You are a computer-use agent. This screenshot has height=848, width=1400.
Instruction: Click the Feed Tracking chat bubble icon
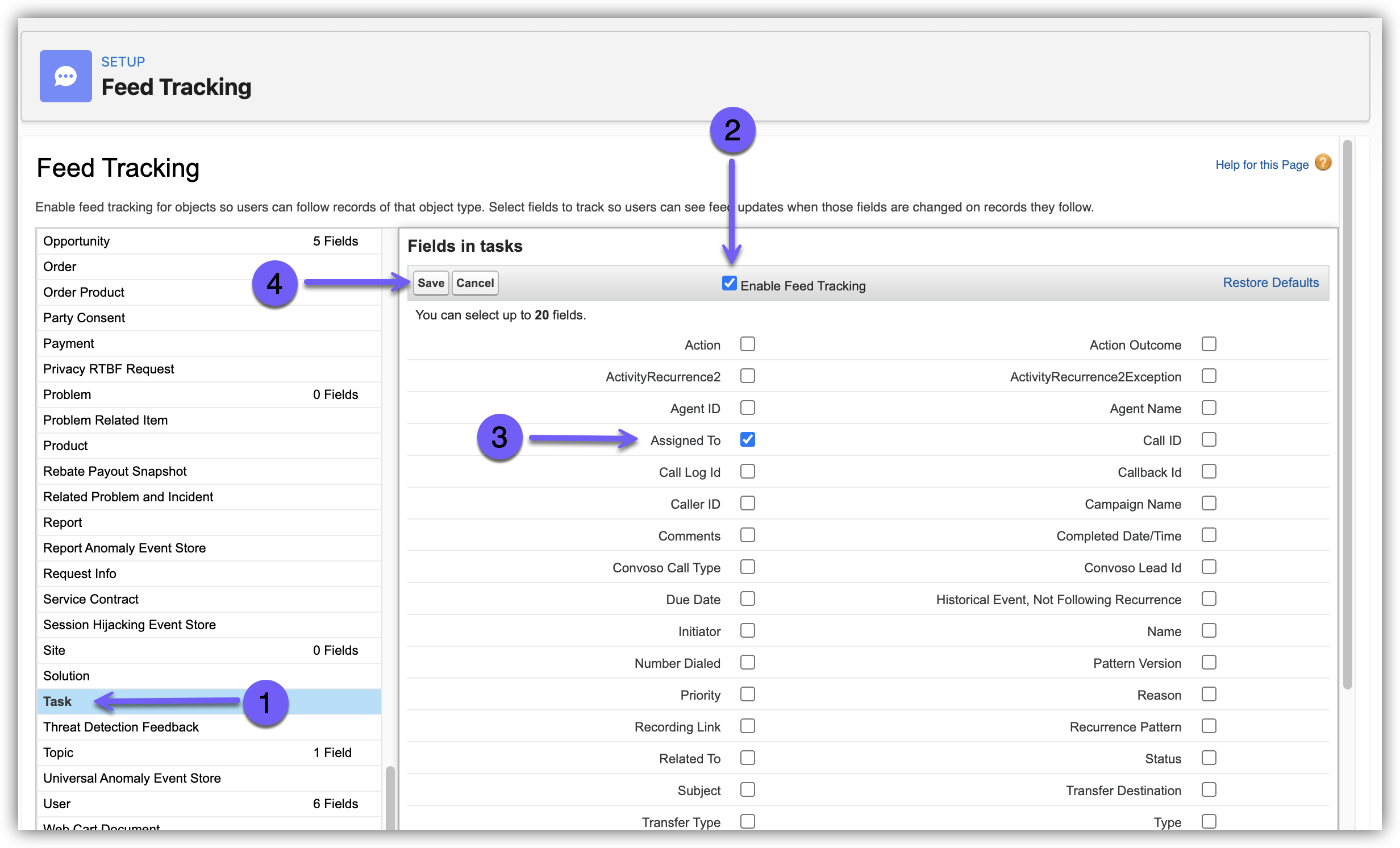click(x=65, y=76)
